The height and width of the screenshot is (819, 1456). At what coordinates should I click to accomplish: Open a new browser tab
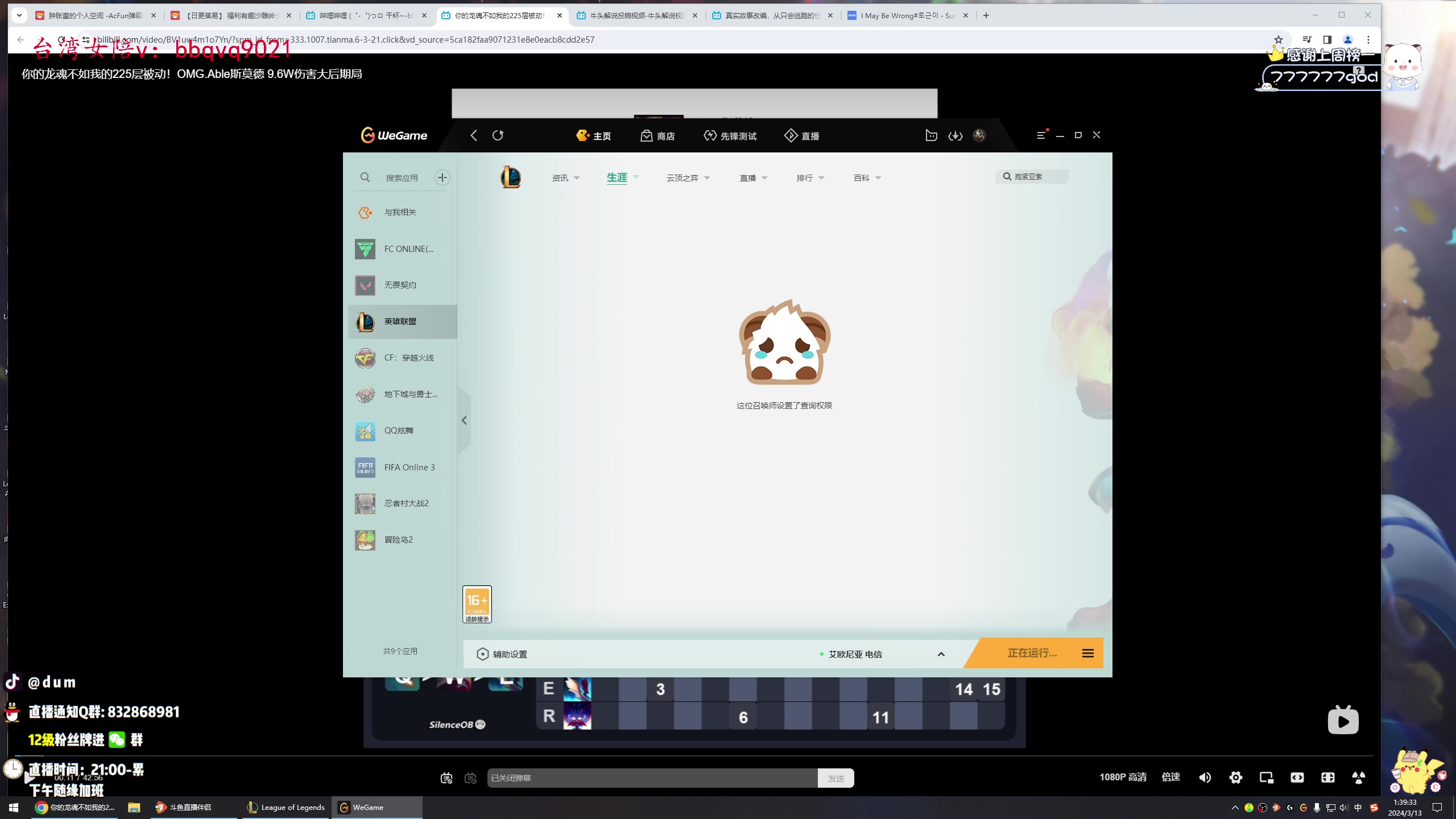986,15
